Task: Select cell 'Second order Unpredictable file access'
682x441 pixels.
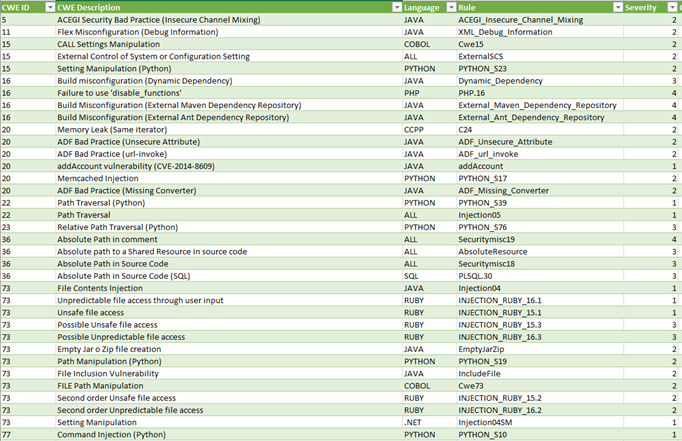Action: coord(229,410)
